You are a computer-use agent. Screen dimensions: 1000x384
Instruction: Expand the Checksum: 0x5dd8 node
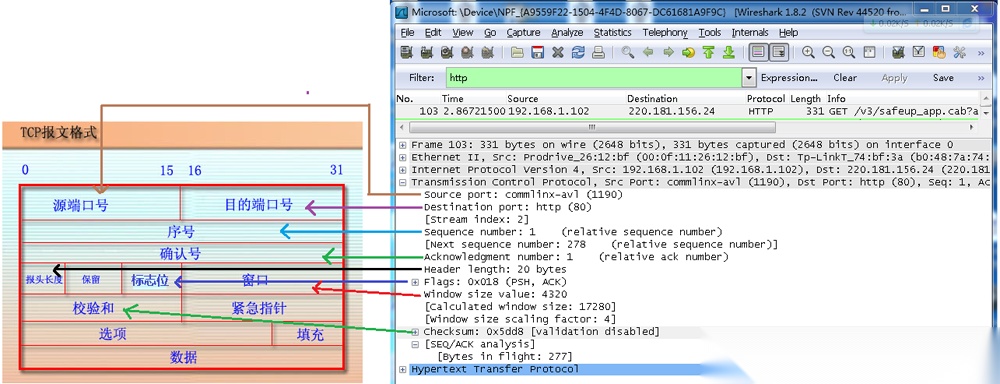[415, 332]
